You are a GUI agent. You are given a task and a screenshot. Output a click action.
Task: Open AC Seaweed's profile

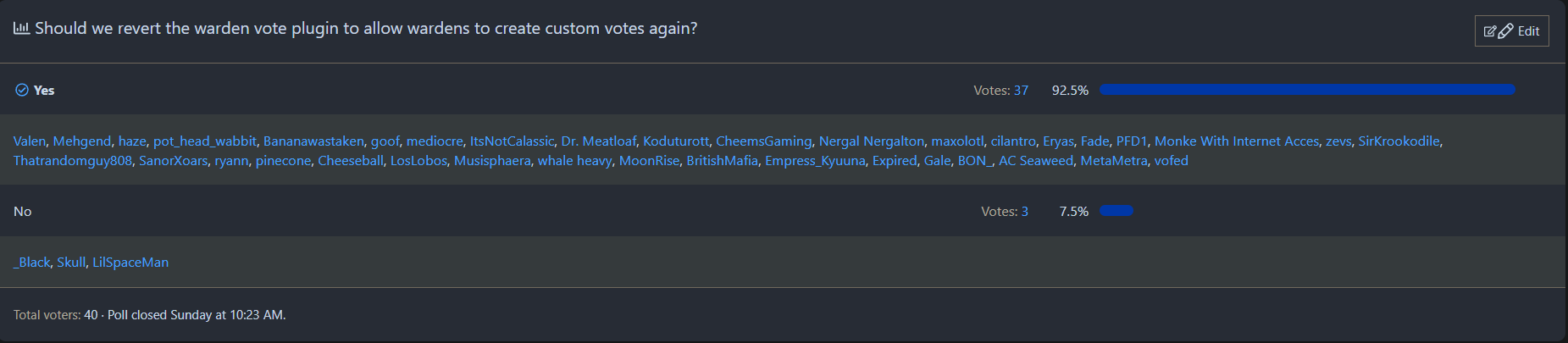point(1035,161)
